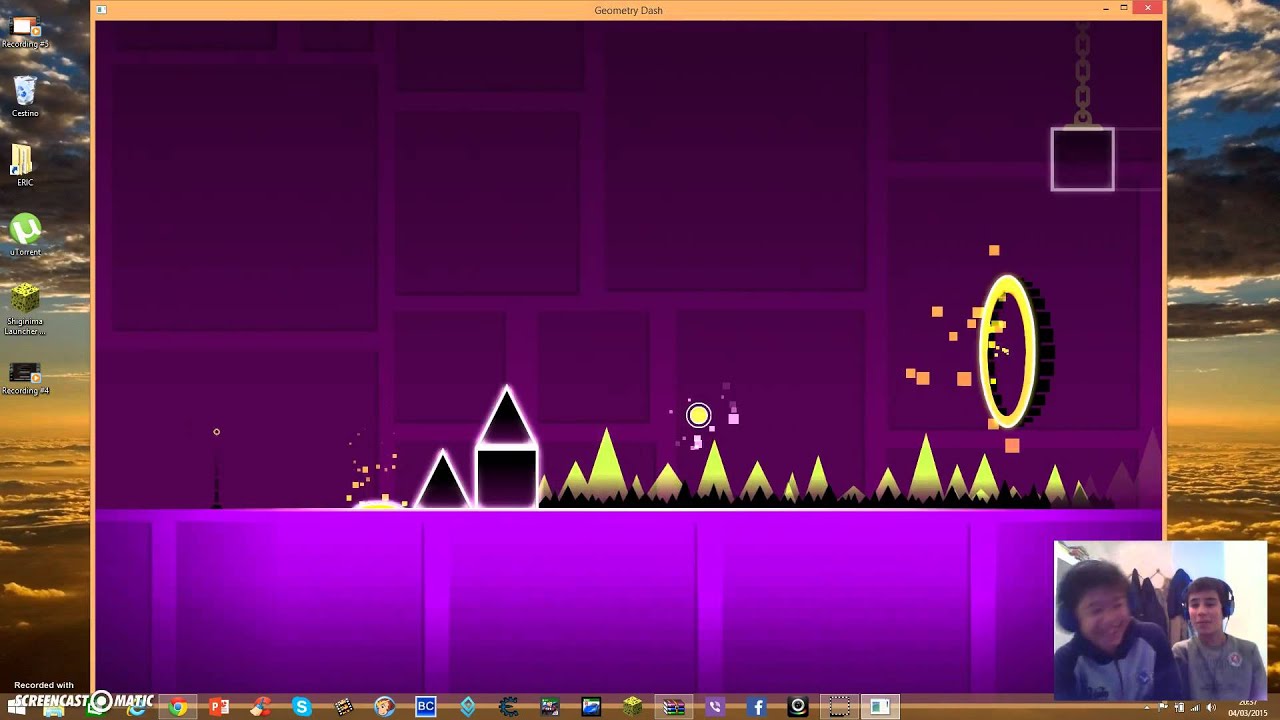
Task: Open the yellow cube launcher on taskbar
Action: click(x=632, y=707)
